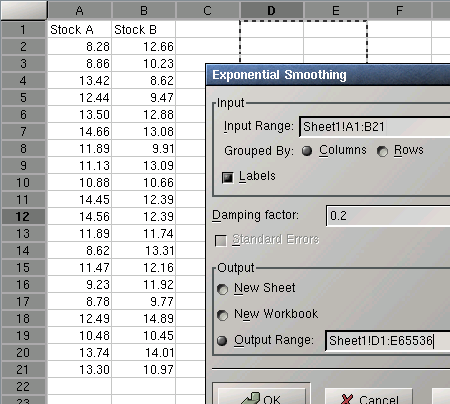
Task: Select column A header
Action: 79,10
